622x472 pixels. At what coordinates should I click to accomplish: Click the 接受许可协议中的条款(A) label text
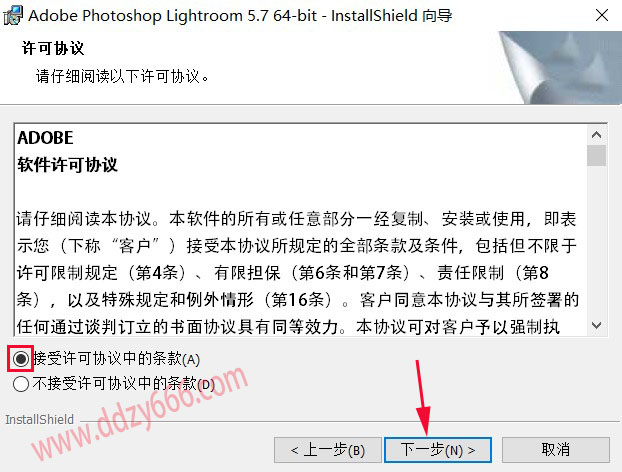tap(116, 359)
